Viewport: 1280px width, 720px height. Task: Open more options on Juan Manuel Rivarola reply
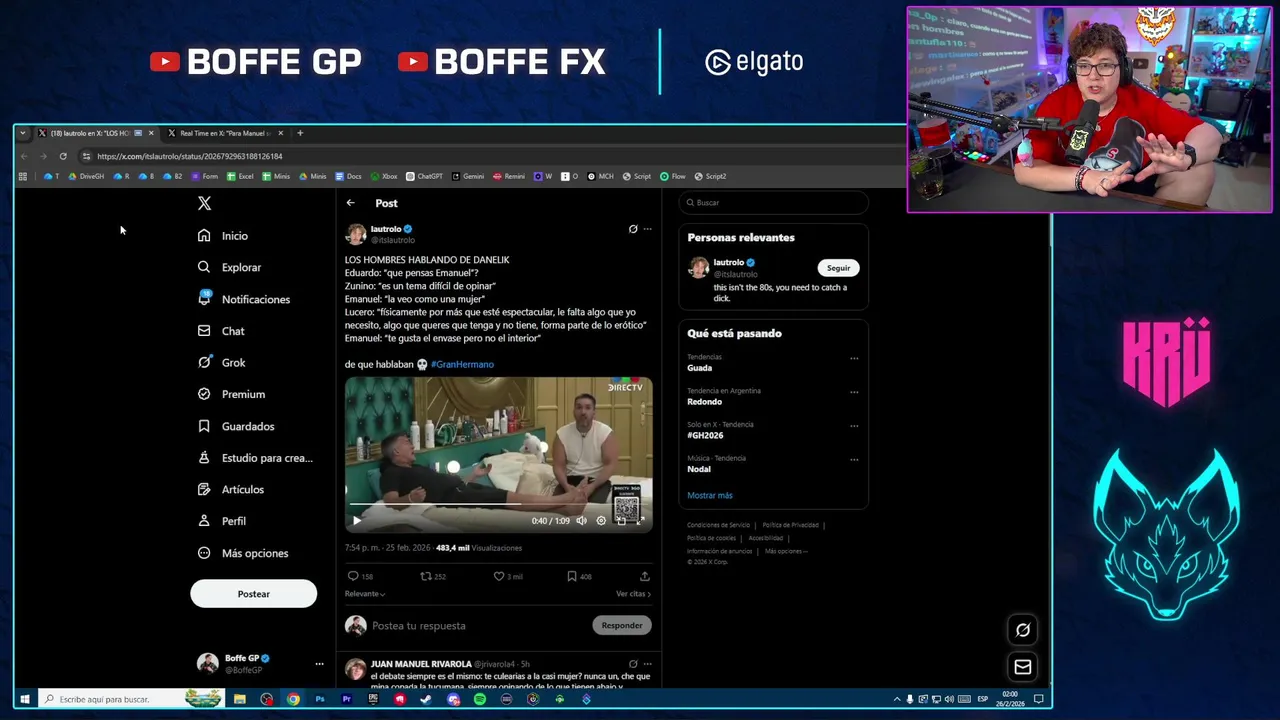(x=647, y=664)
